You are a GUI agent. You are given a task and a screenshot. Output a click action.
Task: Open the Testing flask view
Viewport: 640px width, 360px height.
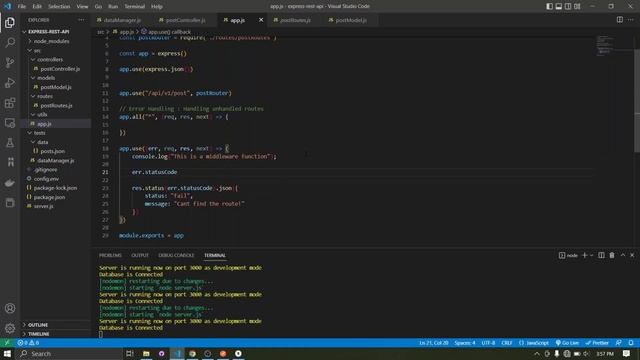click(x=10, y=143)
